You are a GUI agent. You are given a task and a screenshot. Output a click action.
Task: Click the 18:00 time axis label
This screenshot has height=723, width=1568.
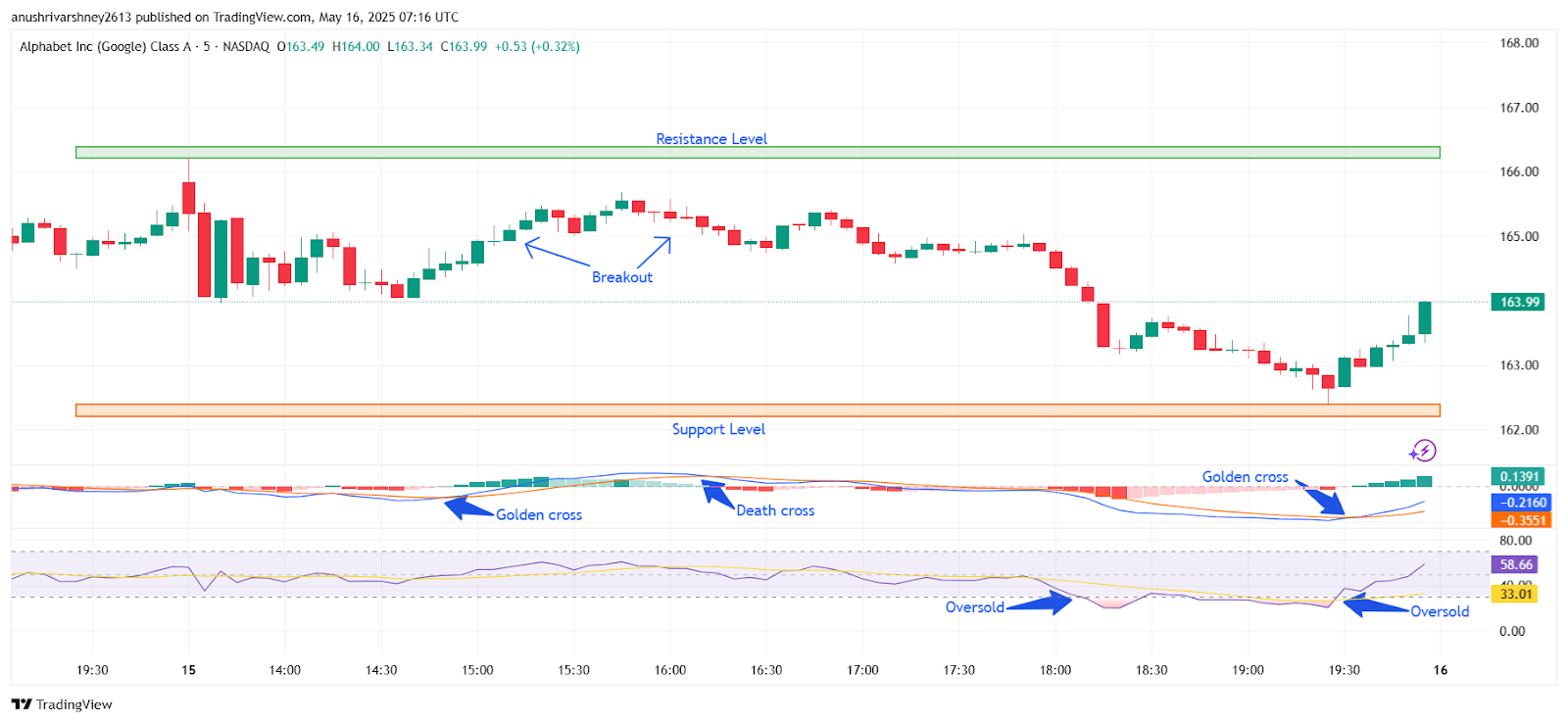pyautogui.click(x=1055, y=670)
